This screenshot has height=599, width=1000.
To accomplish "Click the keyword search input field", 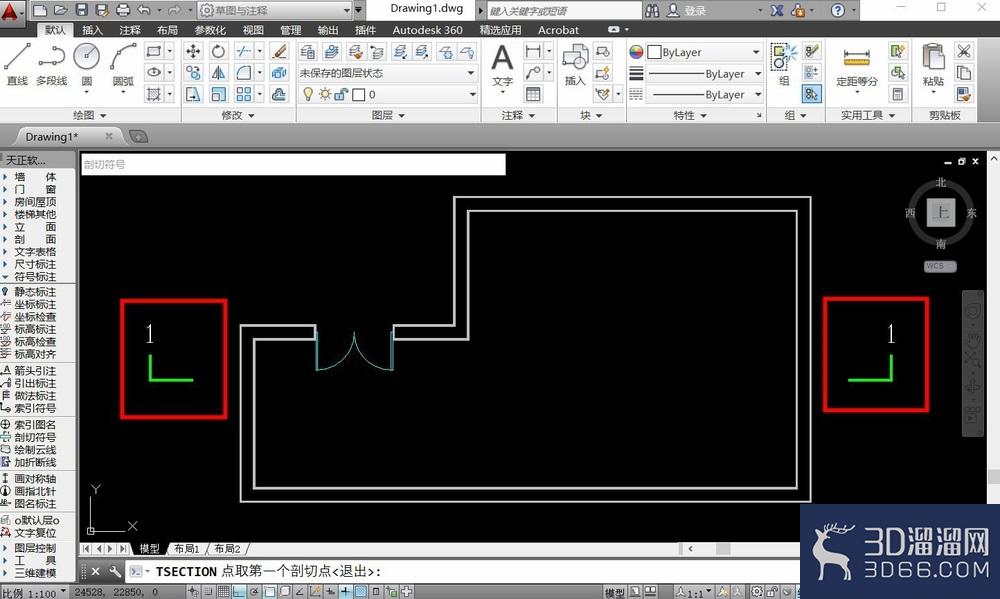I will pos(564,10).
